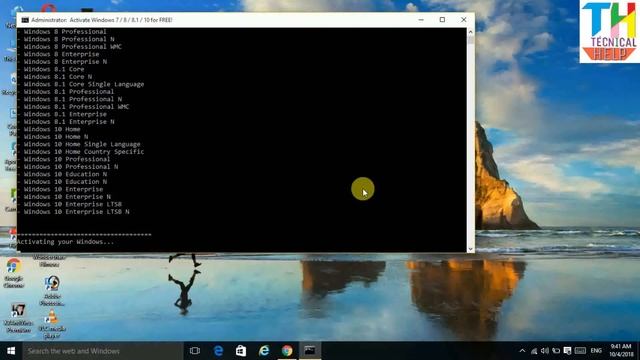Open the Action Center notifications icon
Screen dimensions: 640x360
567,351
